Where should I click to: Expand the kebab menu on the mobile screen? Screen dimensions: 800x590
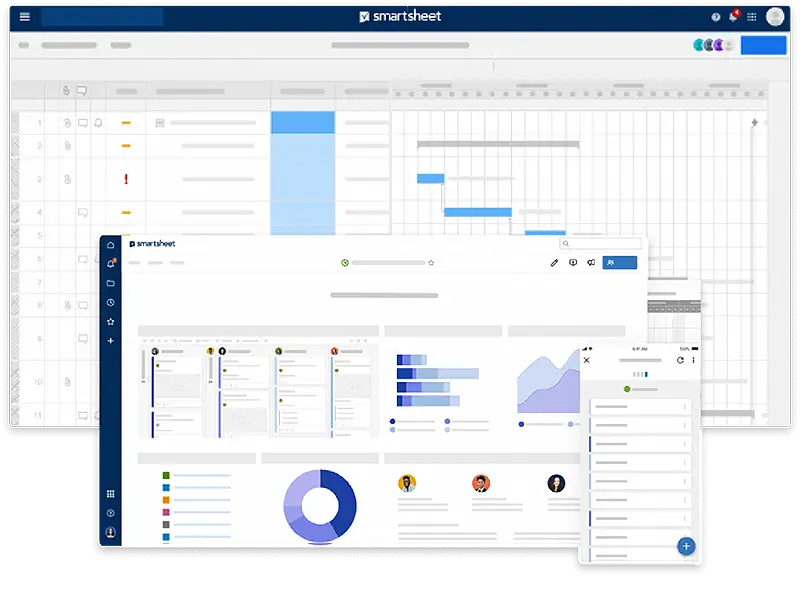point(694,360)
